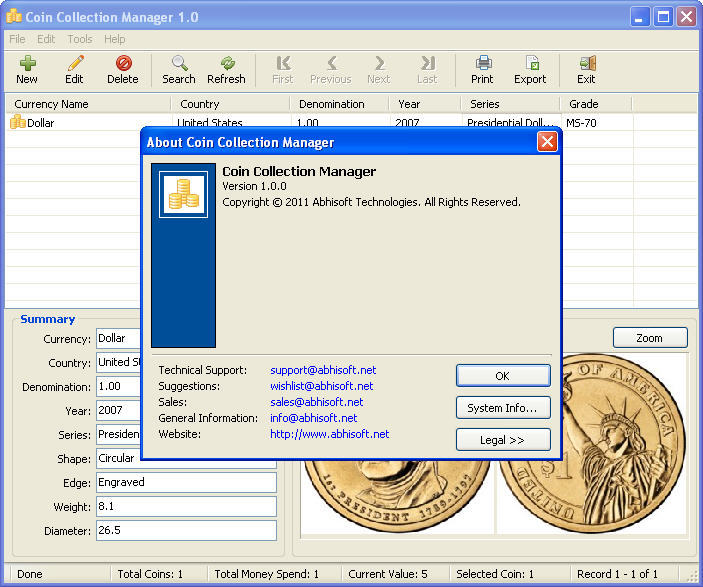
Task: Click Record 1 - 1 of 1 status text
Action: click(617, 574)
